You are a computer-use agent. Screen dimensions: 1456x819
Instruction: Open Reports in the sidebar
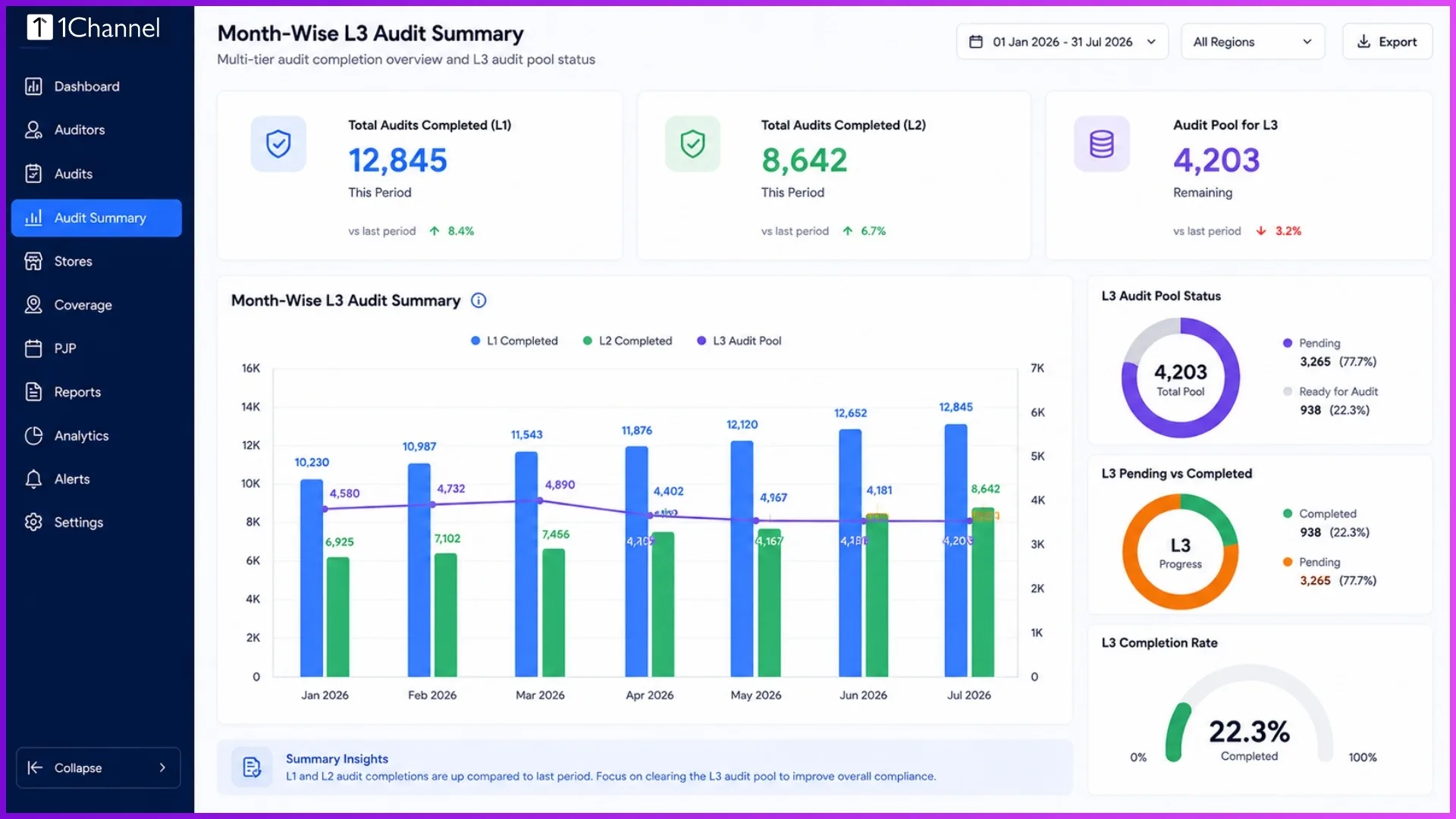point(96,392)
